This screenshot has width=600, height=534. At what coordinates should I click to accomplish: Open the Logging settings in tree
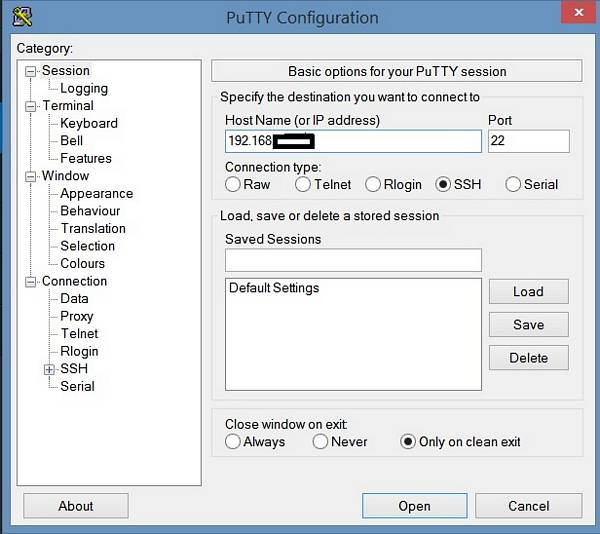[x=84, y=88]
